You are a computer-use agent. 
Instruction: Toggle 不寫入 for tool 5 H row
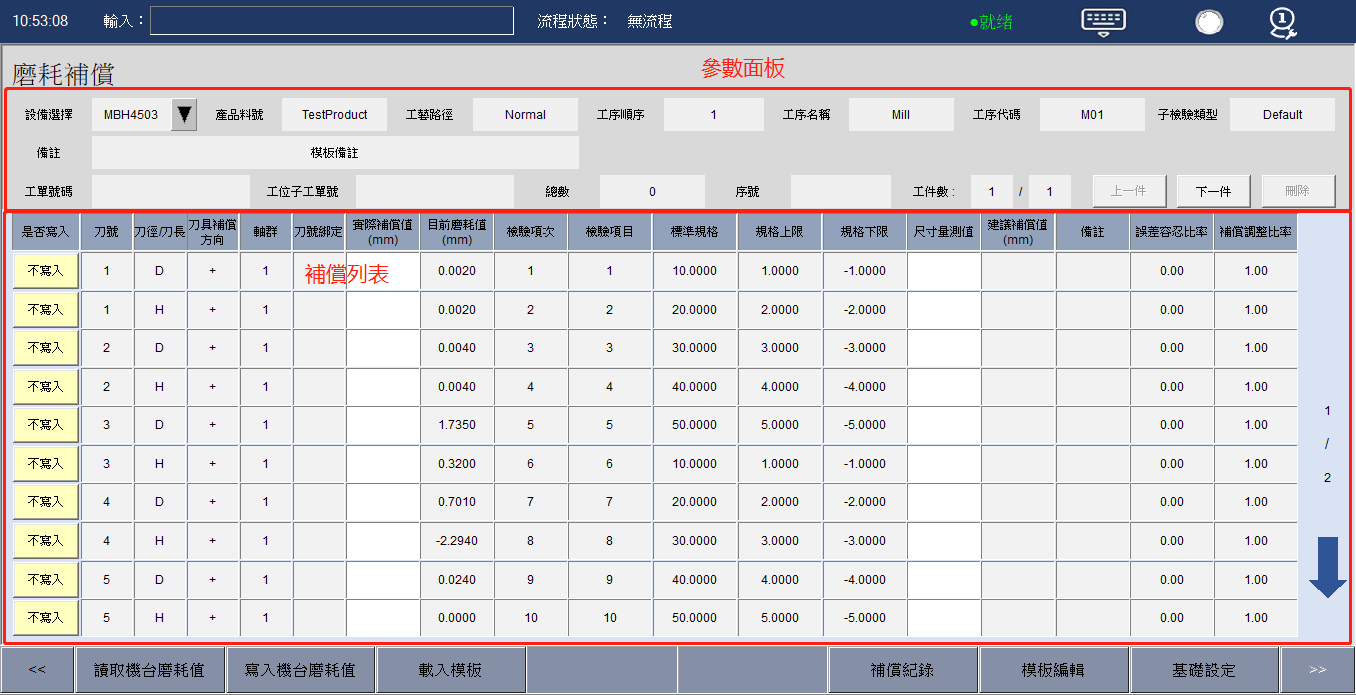45,618
